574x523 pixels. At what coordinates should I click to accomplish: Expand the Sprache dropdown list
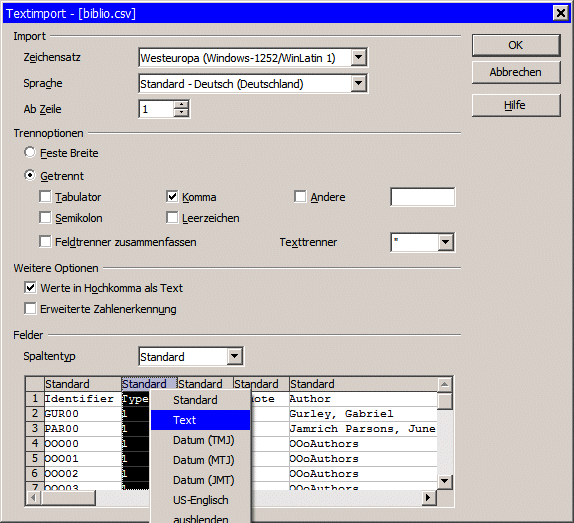click(x=358, y=83)
